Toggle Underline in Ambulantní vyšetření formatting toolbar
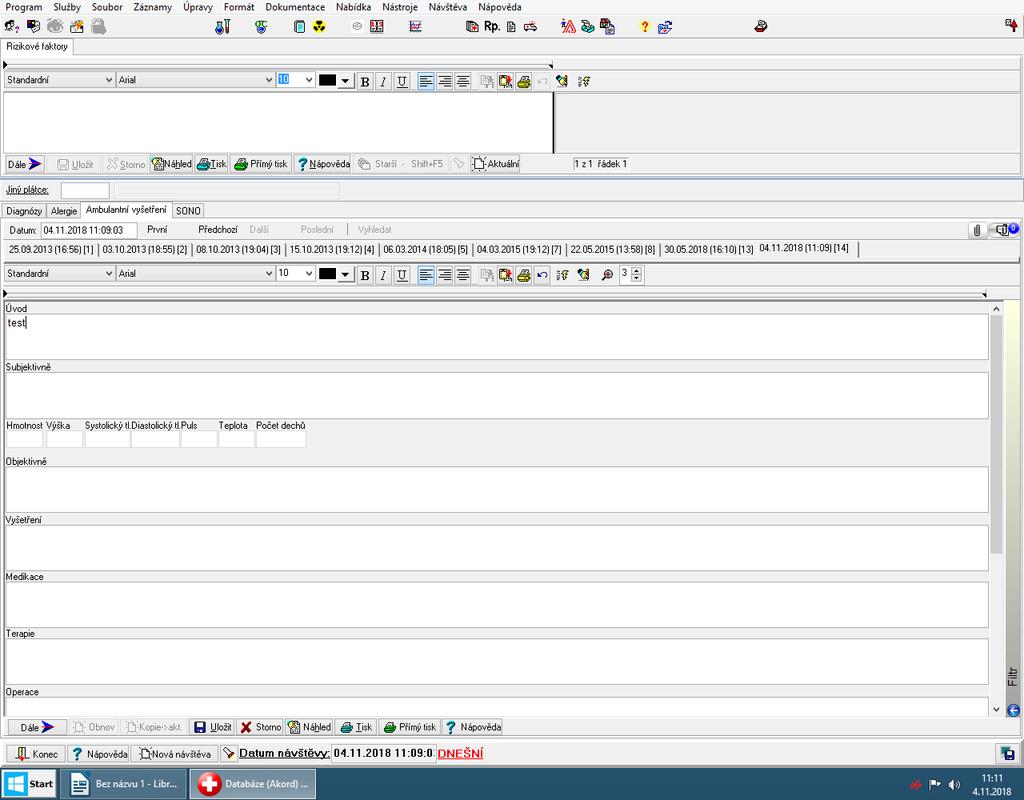Image resolution: width=1024 pixels, height=800 pixels. (x=402, y=275)
